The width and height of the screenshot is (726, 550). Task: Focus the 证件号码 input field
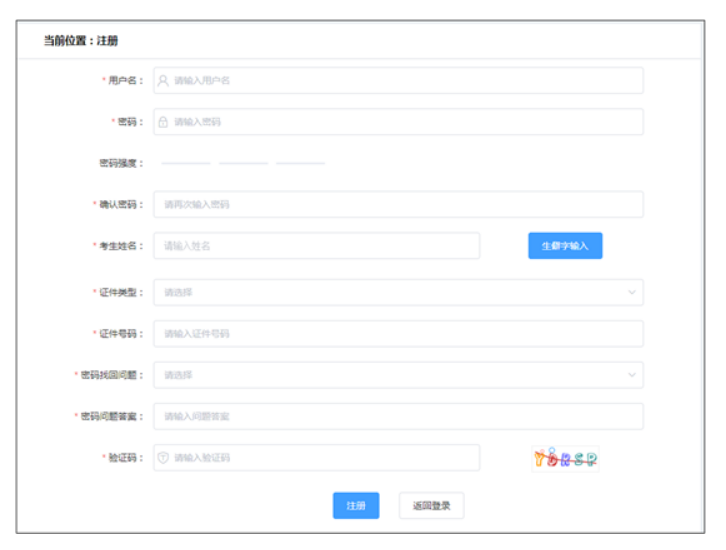(398, 333)
